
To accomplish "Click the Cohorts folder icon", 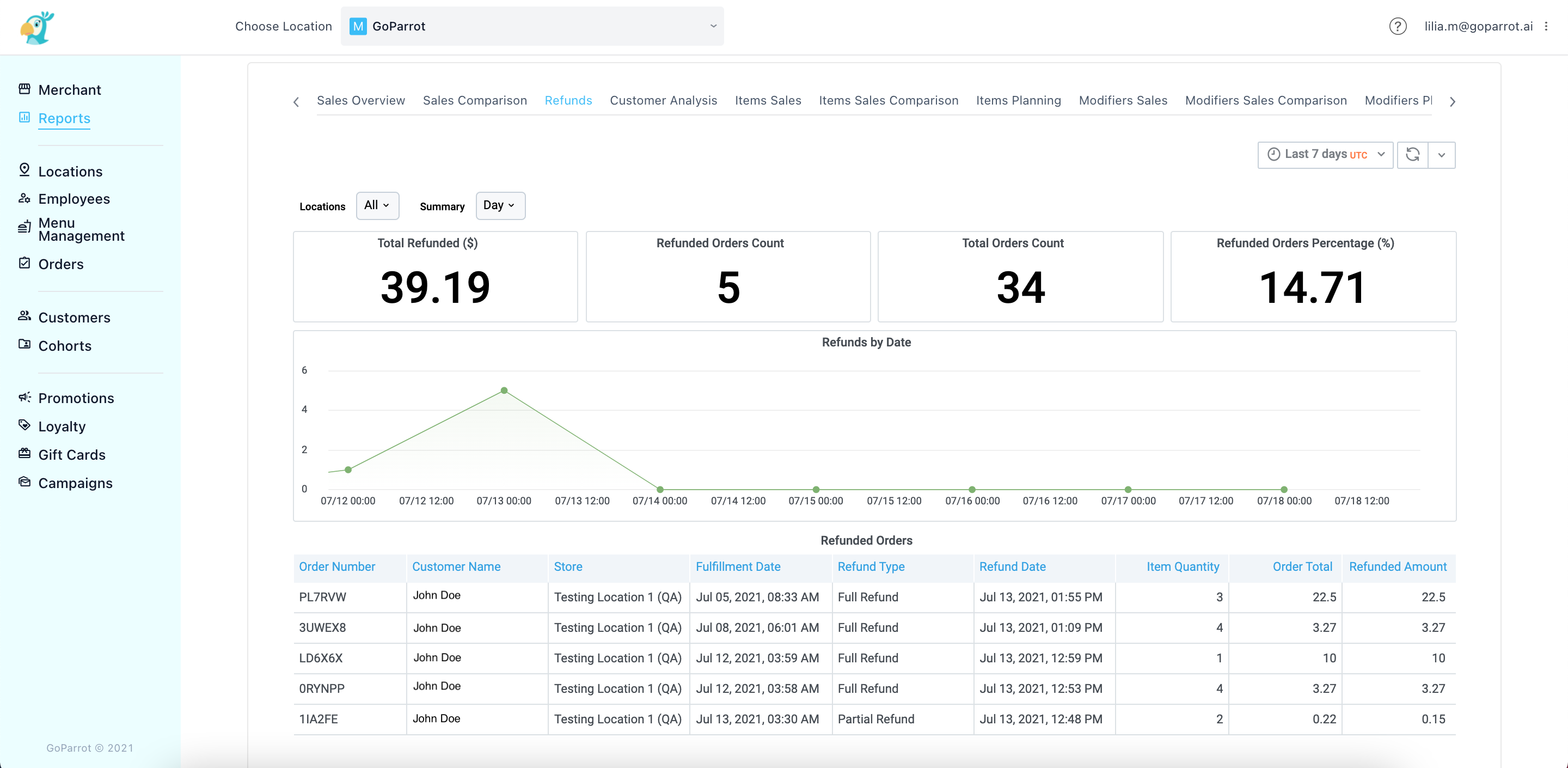I will [x=24, y=344].
